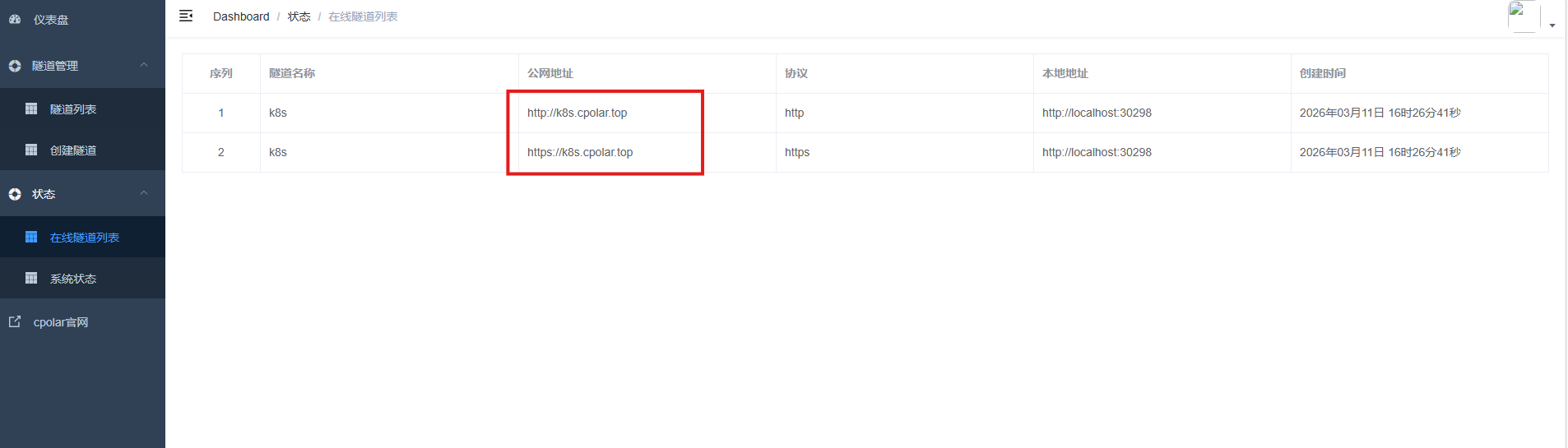Select 系统状态 in the sidebar
The image size is (1568, 448).
click(73, 279)
